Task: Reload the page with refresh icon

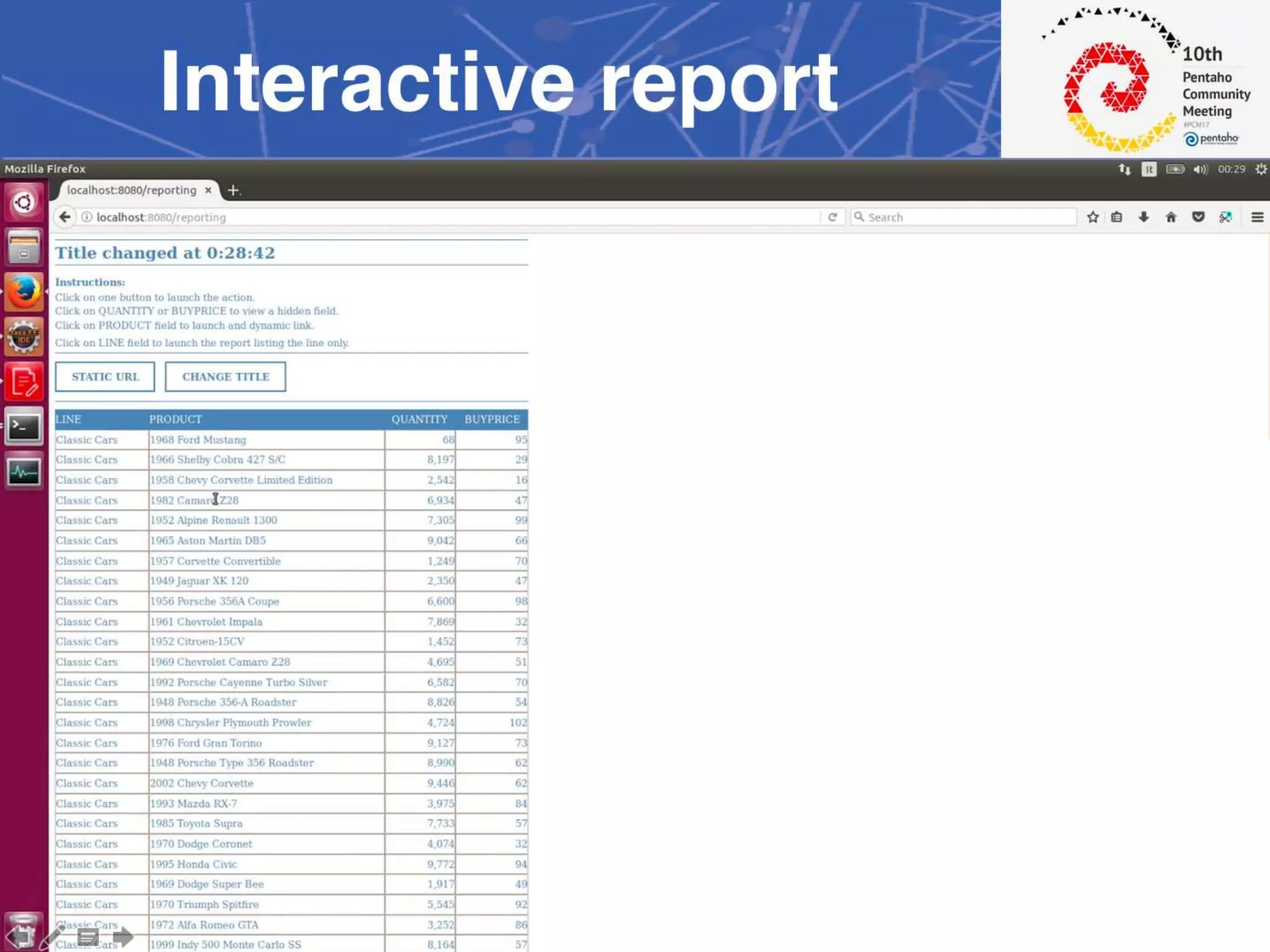Action: (832, 217)
